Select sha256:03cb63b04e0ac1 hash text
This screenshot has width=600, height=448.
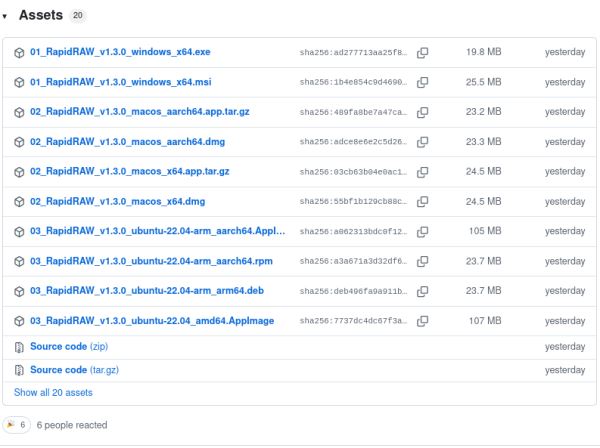click(x=353, y=172)
